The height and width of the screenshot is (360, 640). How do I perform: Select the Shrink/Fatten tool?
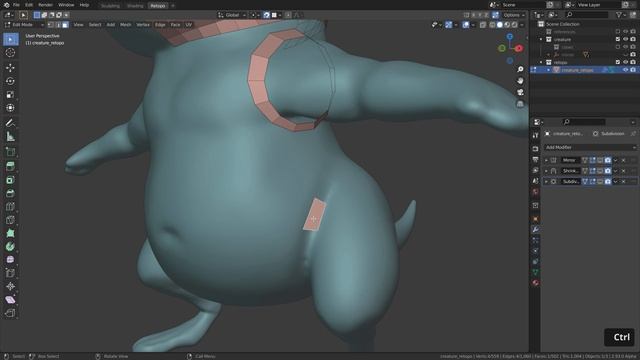[10, 287]
